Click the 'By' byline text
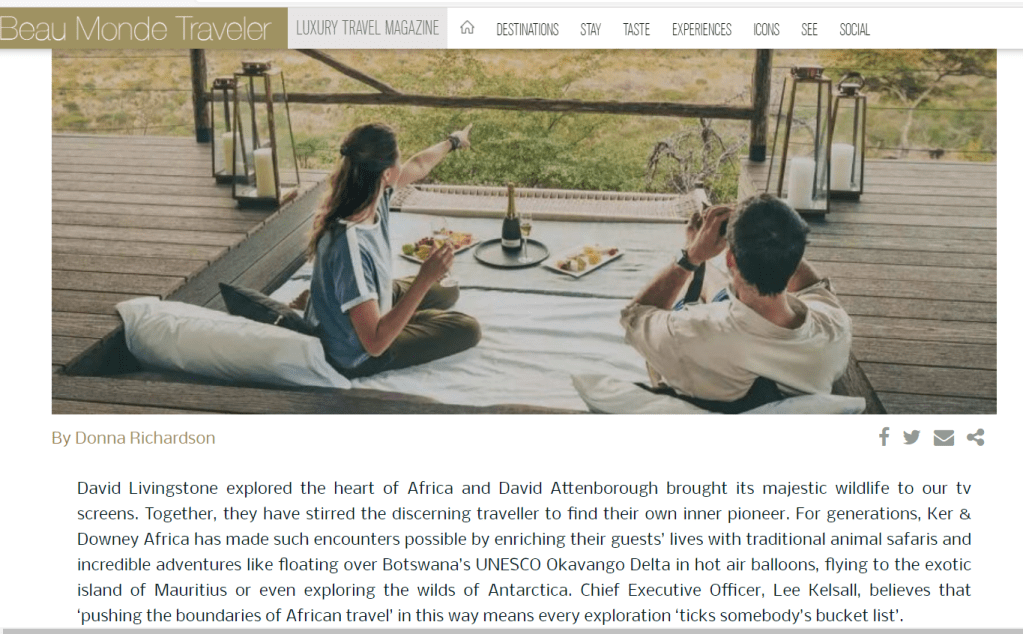Screen dimensions: 1023x634 [61, 438]
